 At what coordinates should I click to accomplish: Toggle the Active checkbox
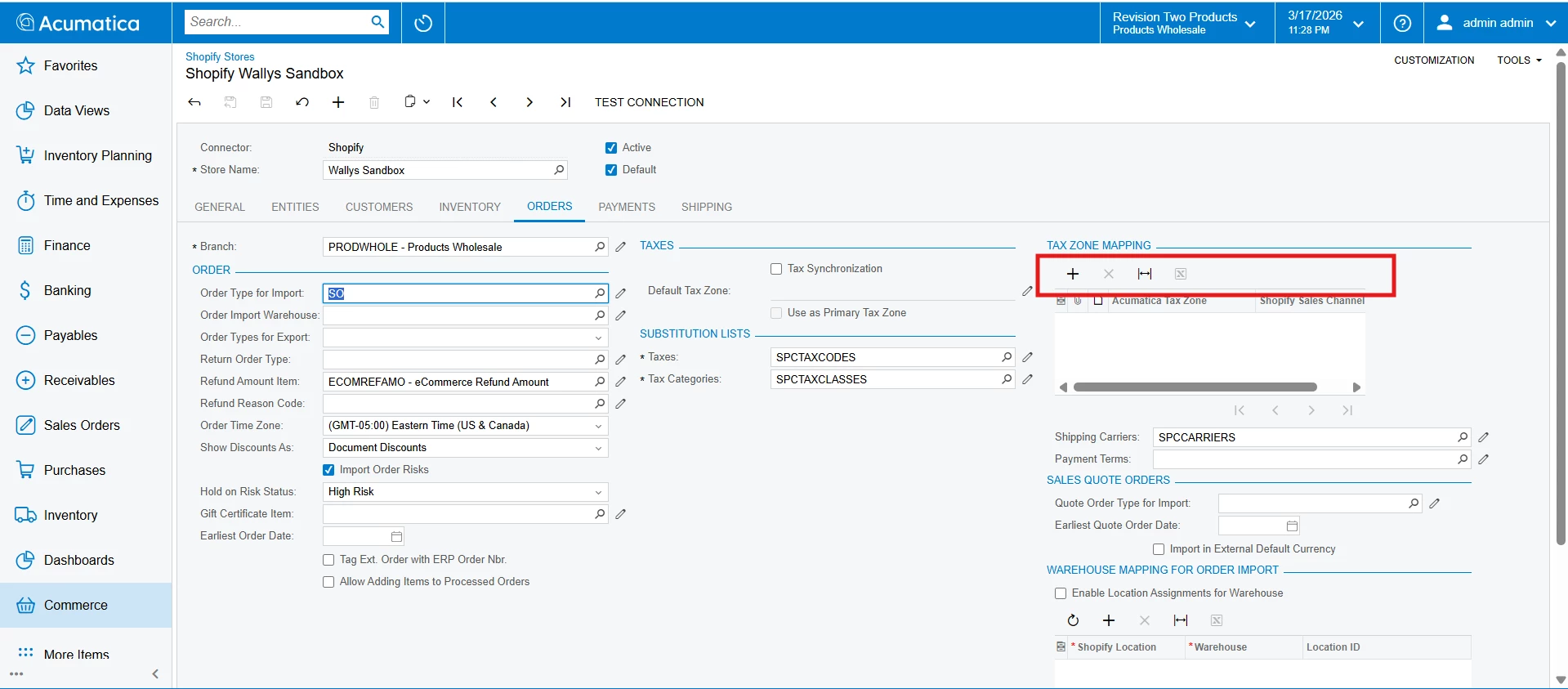[611, 148]
